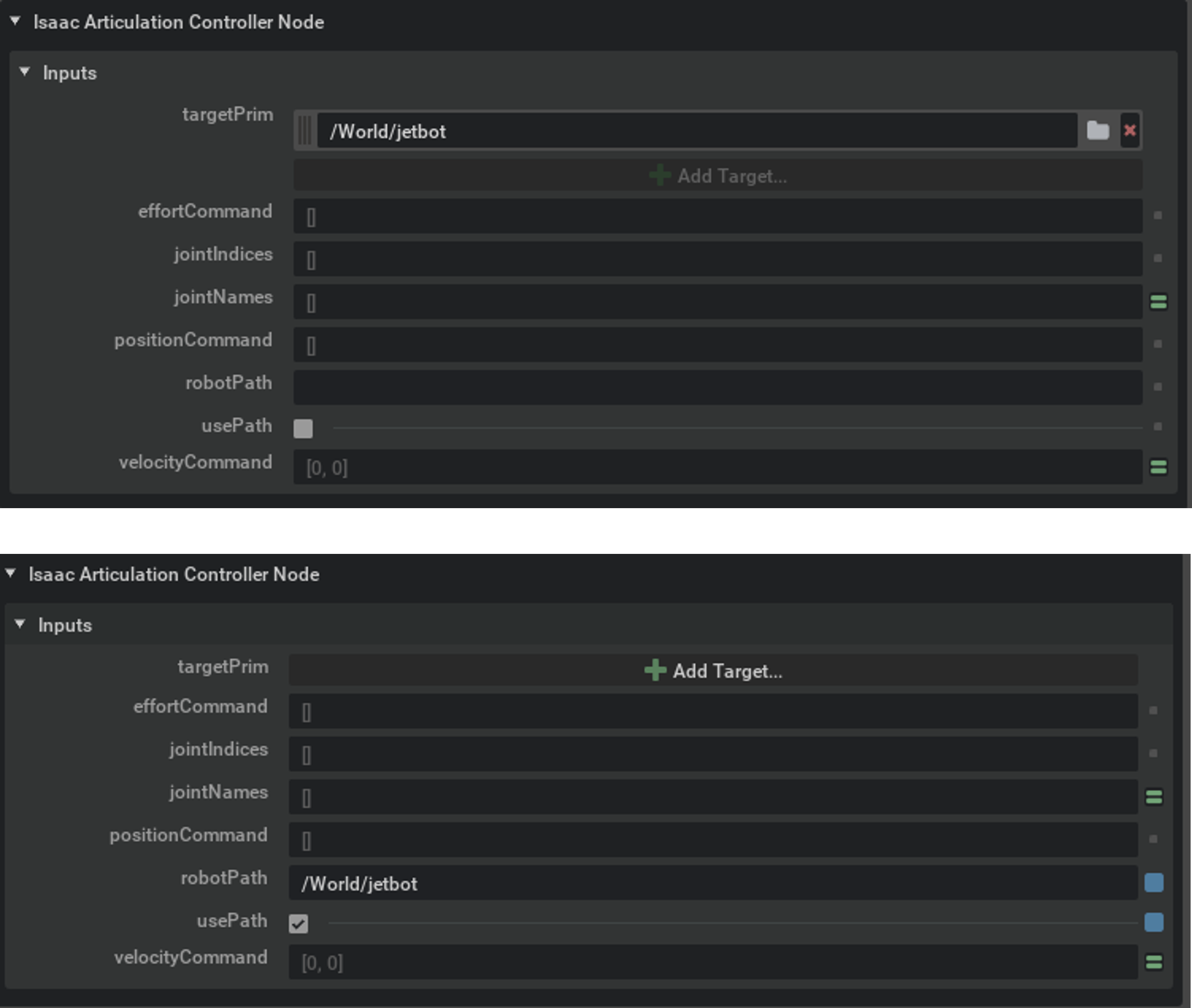Collapse the Inputs group in the top panel
The image size is (1192, 1008).
[24, 72]
